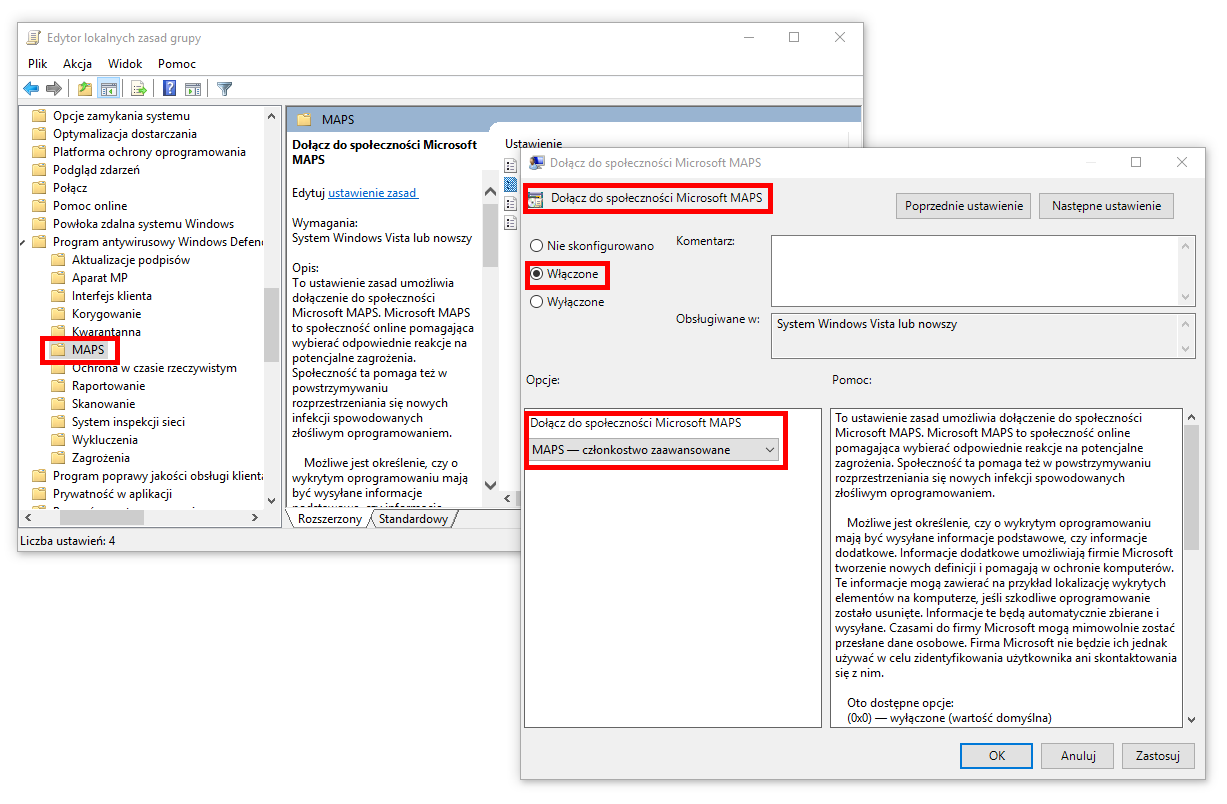This screenshot has width=1227, height=804.
Task: Click the folder icon beside Połącz
Action: 39,188
